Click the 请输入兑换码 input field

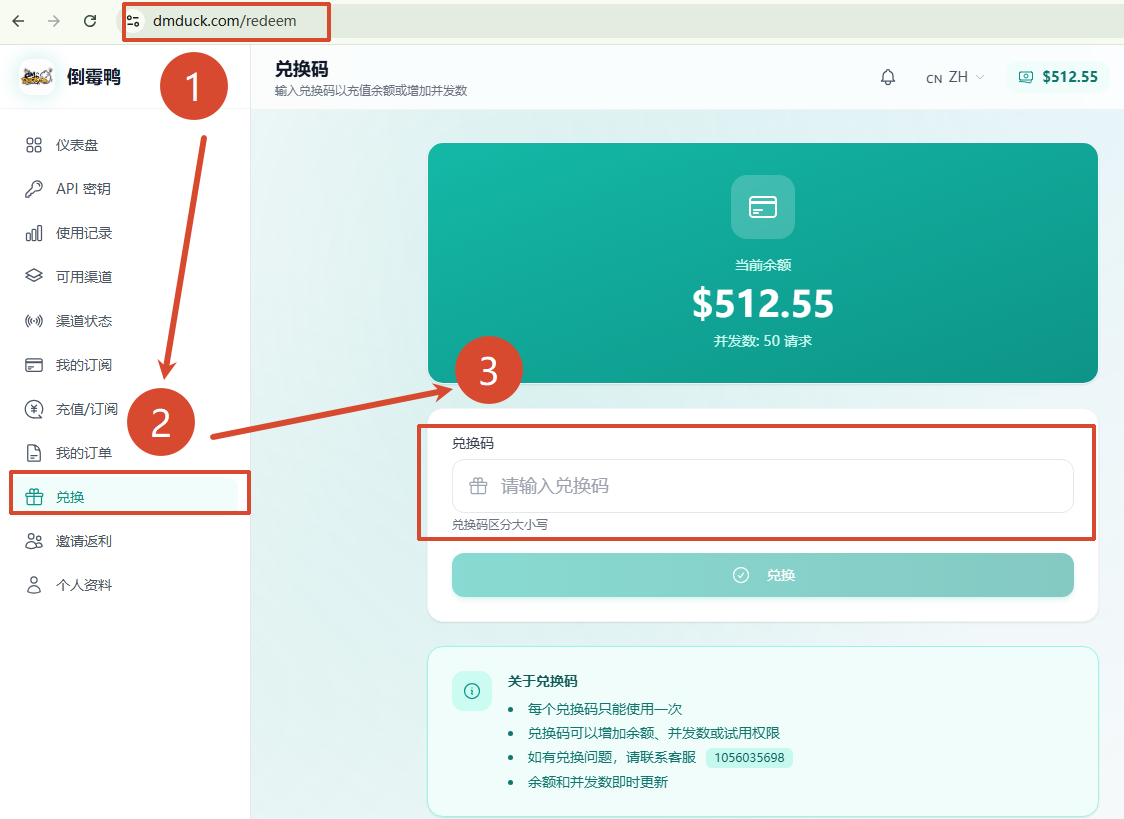pyautogui.click(x=763, y=486)
